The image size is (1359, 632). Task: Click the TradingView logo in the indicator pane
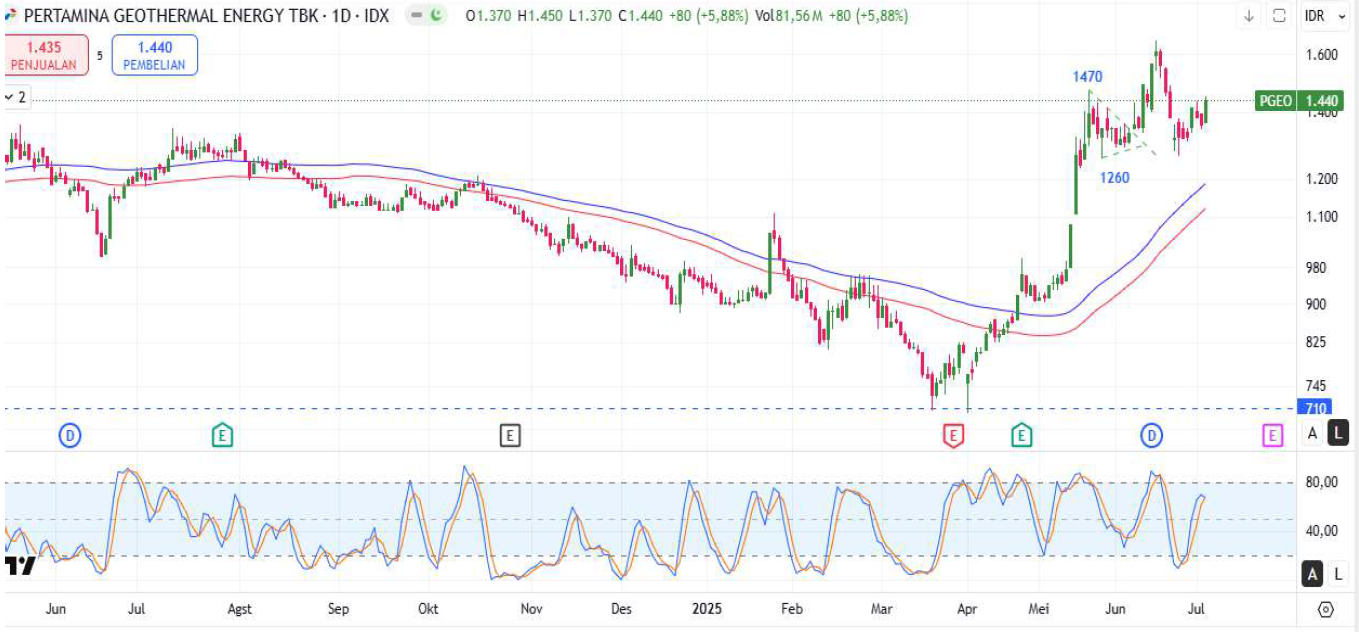(x=20, y=566)
